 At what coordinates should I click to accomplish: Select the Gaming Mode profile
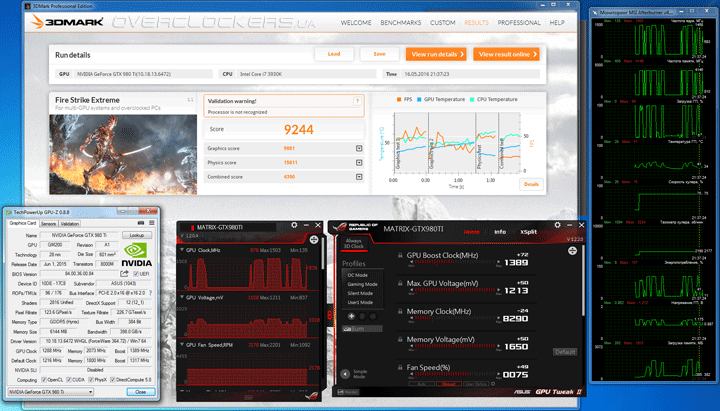(362, 284)
